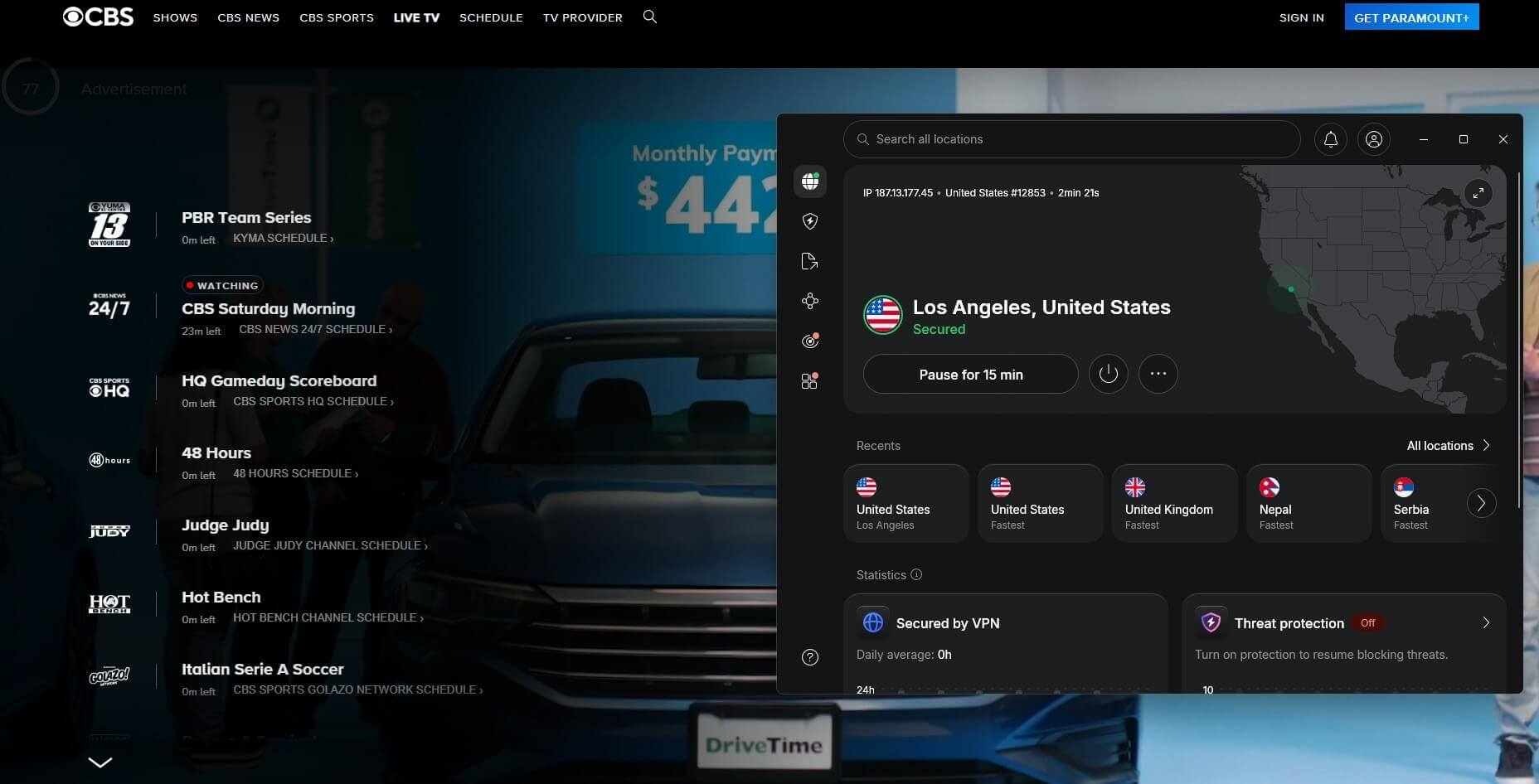Select the LIVE TV nav item
This screenshot has width=1539, height=784.
pyautogui.click(x=416, y=17)
